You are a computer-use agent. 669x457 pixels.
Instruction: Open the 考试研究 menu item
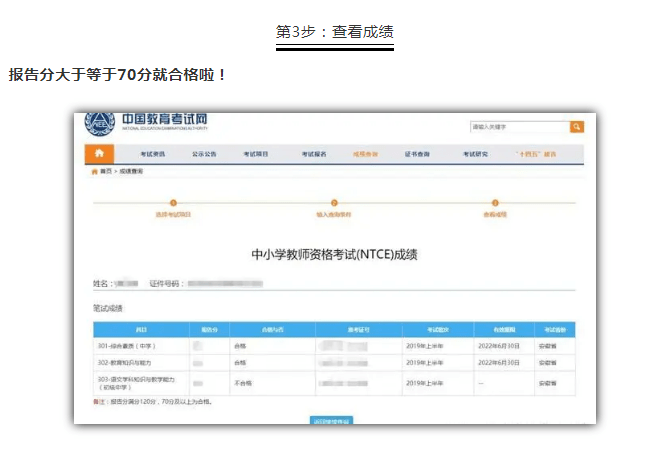click(475, 154)
